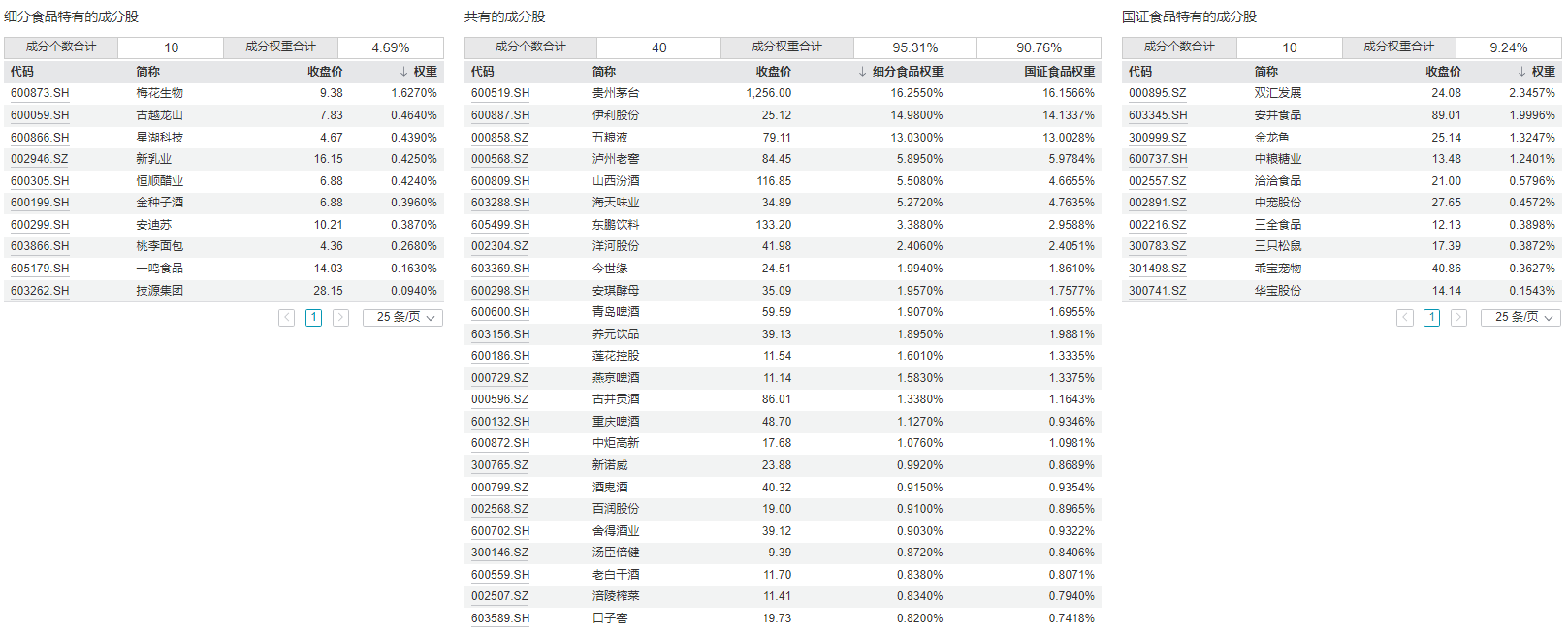Click weight value 16.2550%
This screenshot has height=632, width=1568.
pyautogui.click(x=917, y=93)
